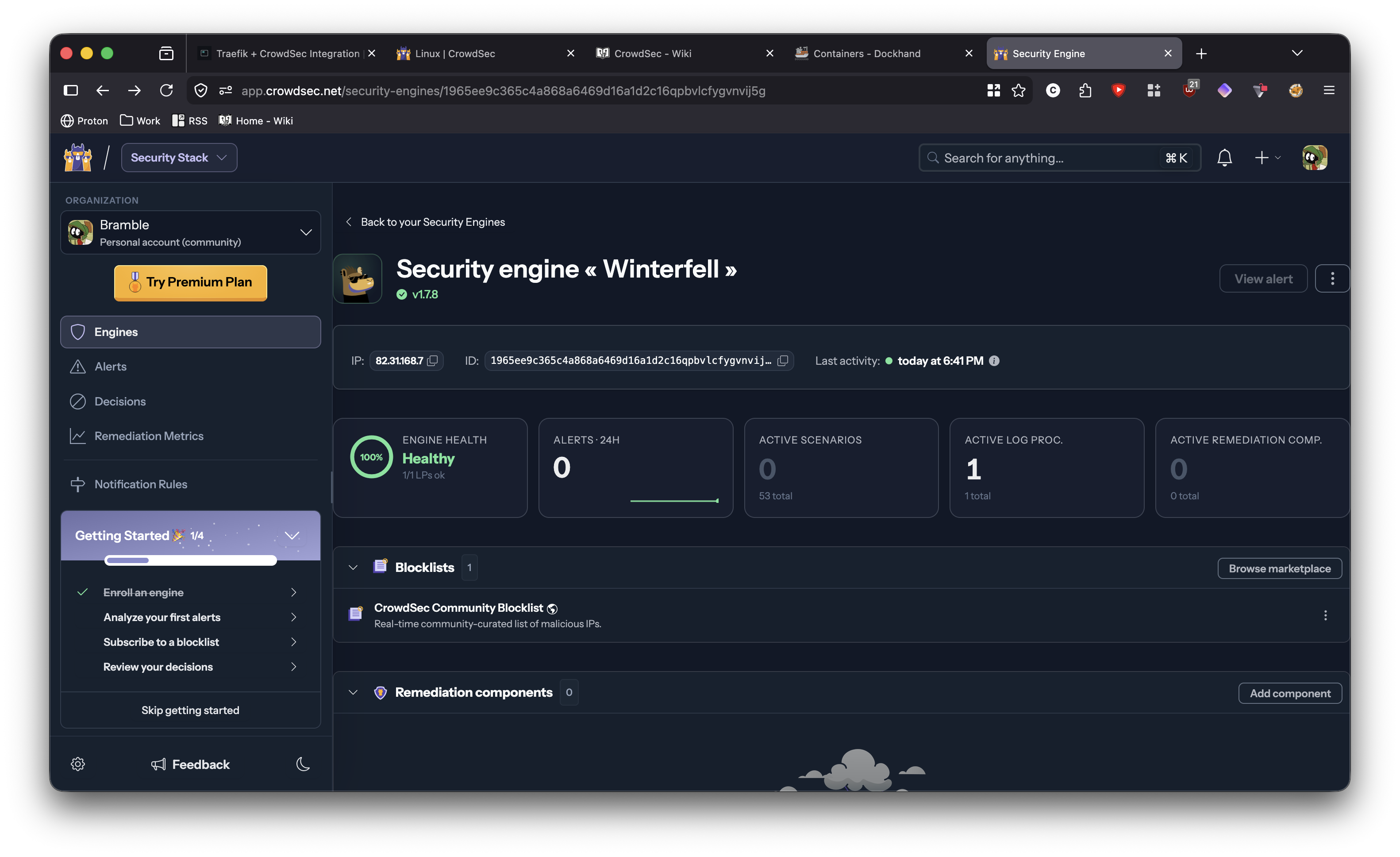Click Add component
The height and width of the screenshot is (857, 1400).
point(1290,693)
